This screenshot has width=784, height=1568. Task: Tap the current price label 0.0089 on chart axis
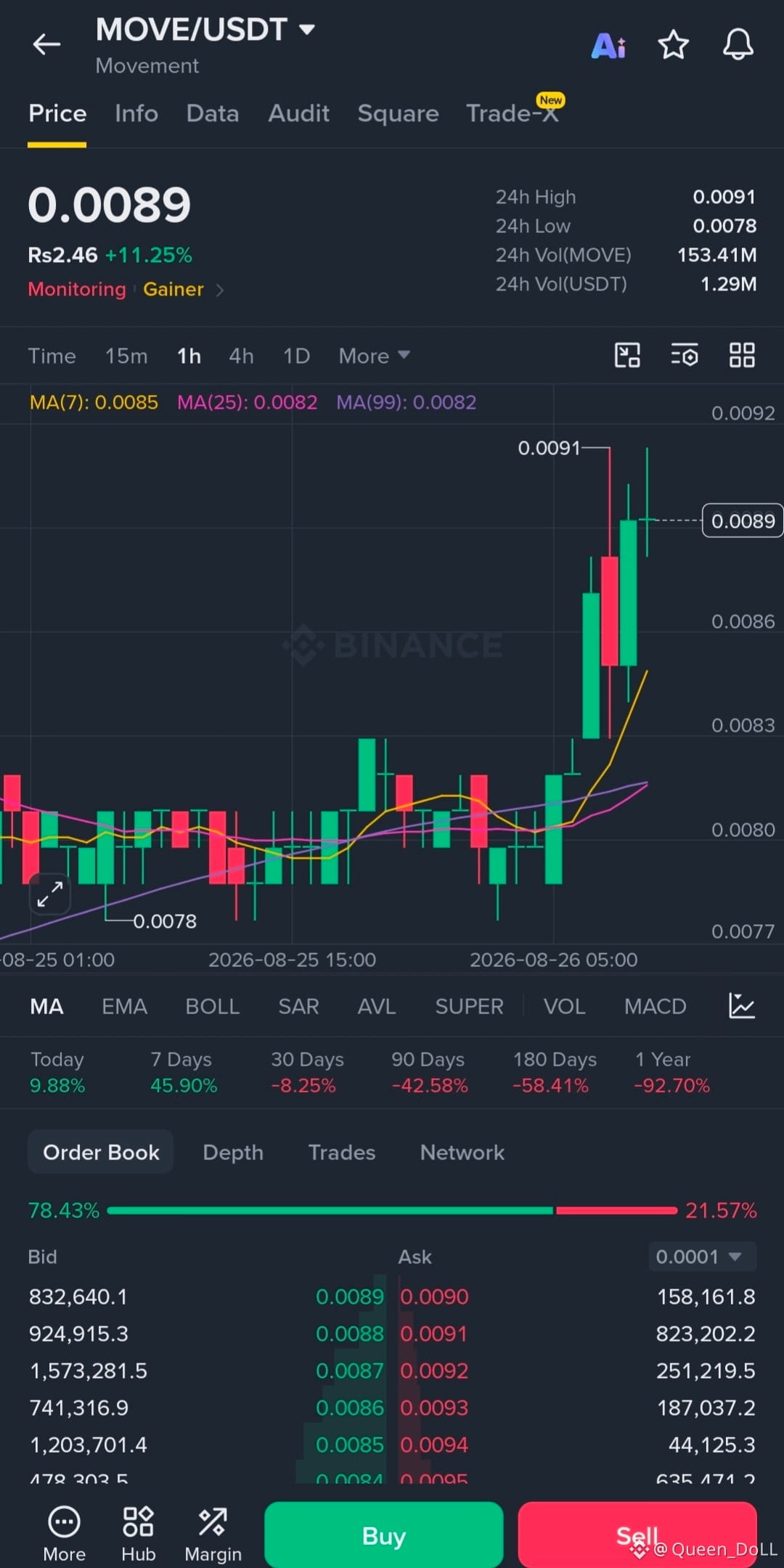point(743,520)
